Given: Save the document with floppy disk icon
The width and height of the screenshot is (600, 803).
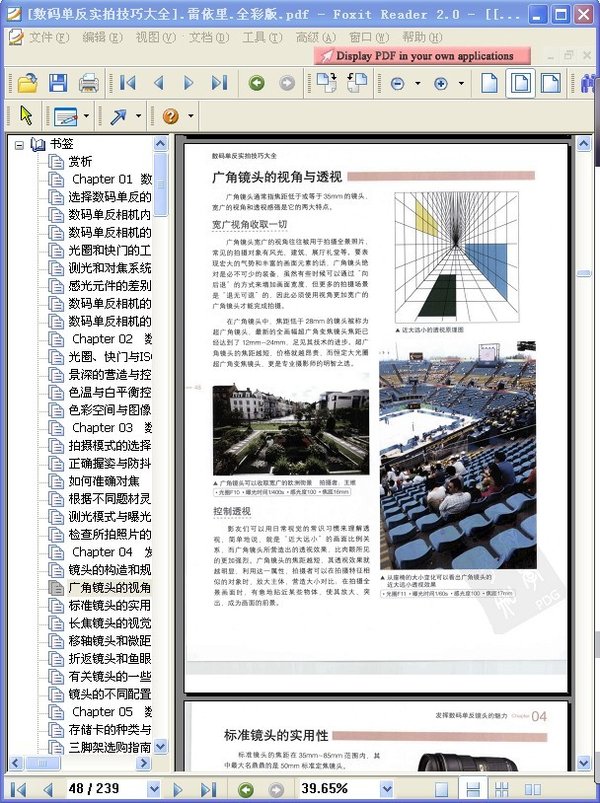Looking at the screenshot, I should point(58,83).
